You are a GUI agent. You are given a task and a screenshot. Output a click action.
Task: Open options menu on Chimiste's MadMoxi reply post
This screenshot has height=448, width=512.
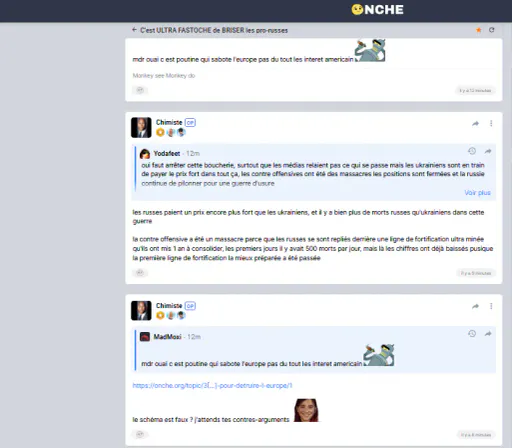click(x=491, y=306)
